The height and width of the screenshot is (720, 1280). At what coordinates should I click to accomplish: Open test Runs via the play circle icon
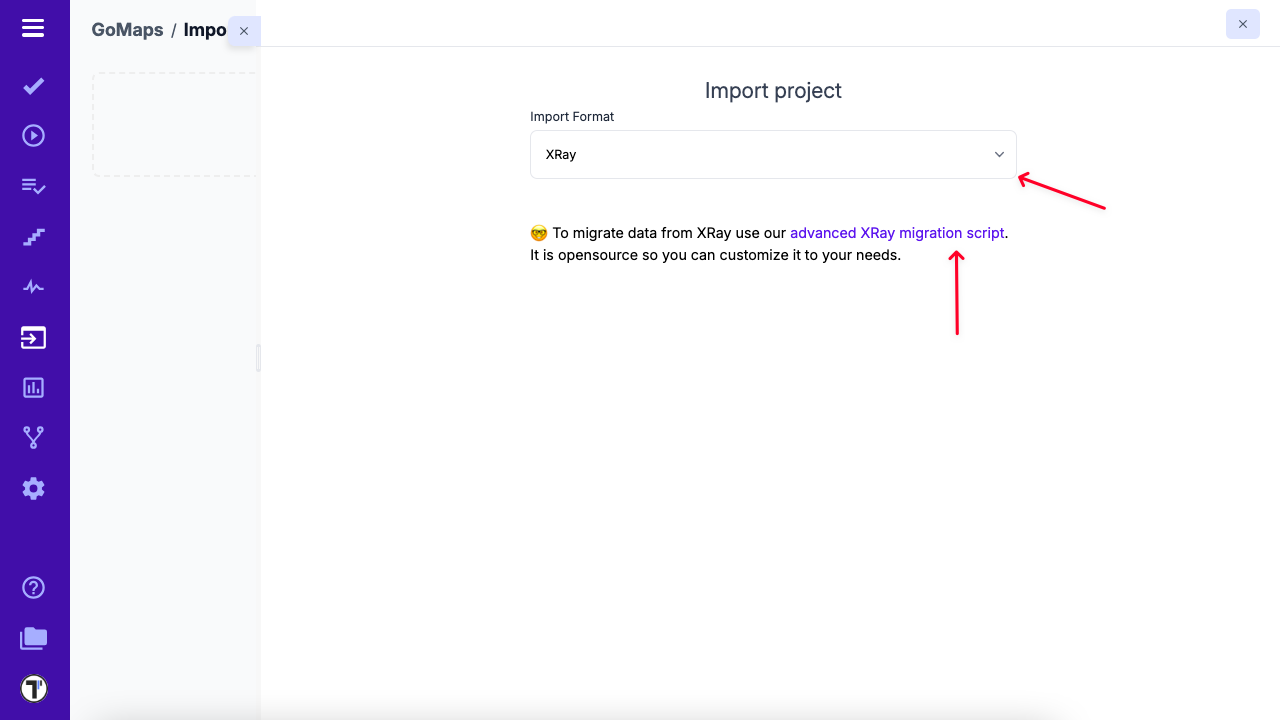(33, 135)
